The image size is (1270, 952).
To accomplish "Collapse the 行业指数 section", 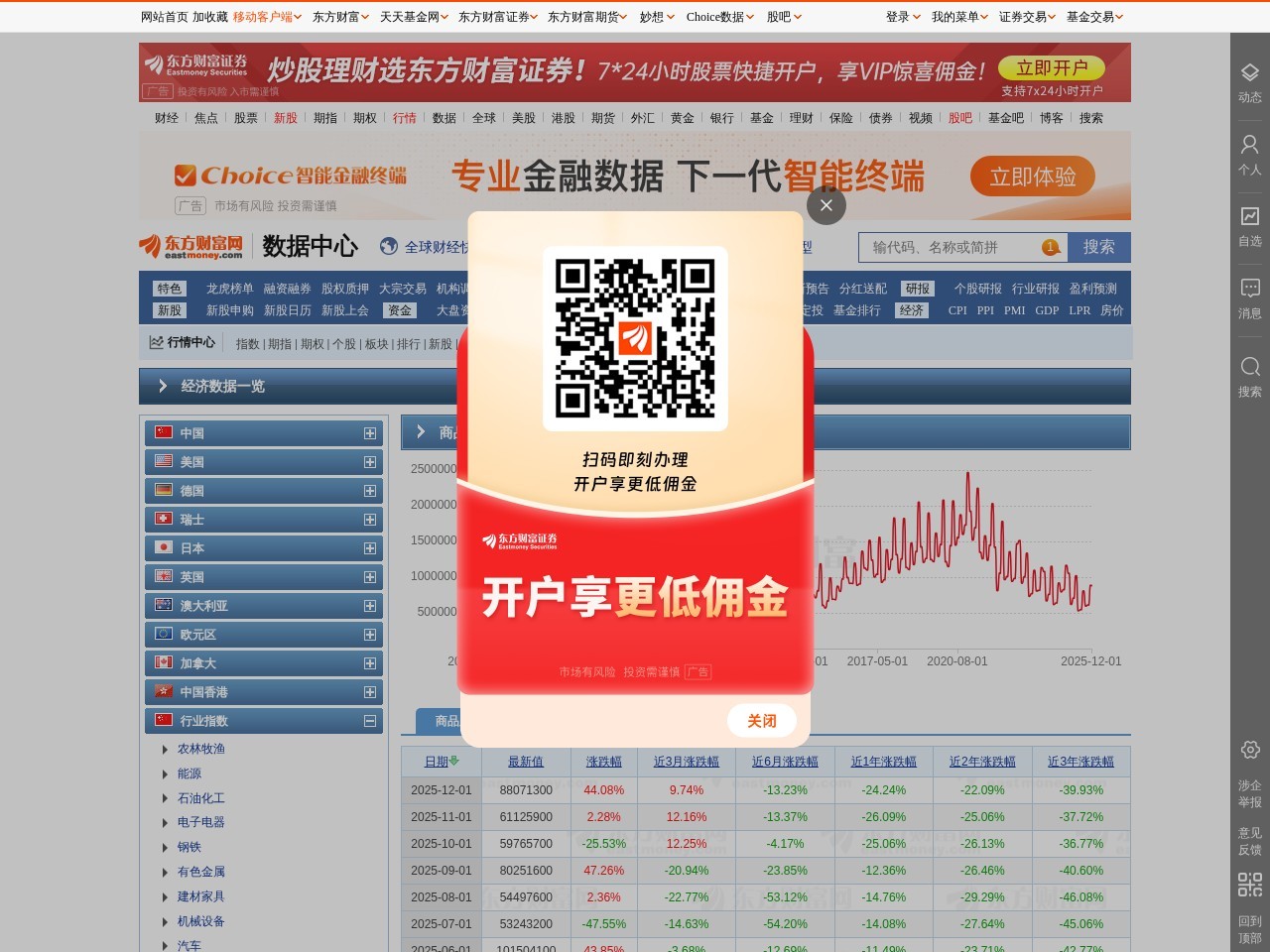I will [370, 721].
